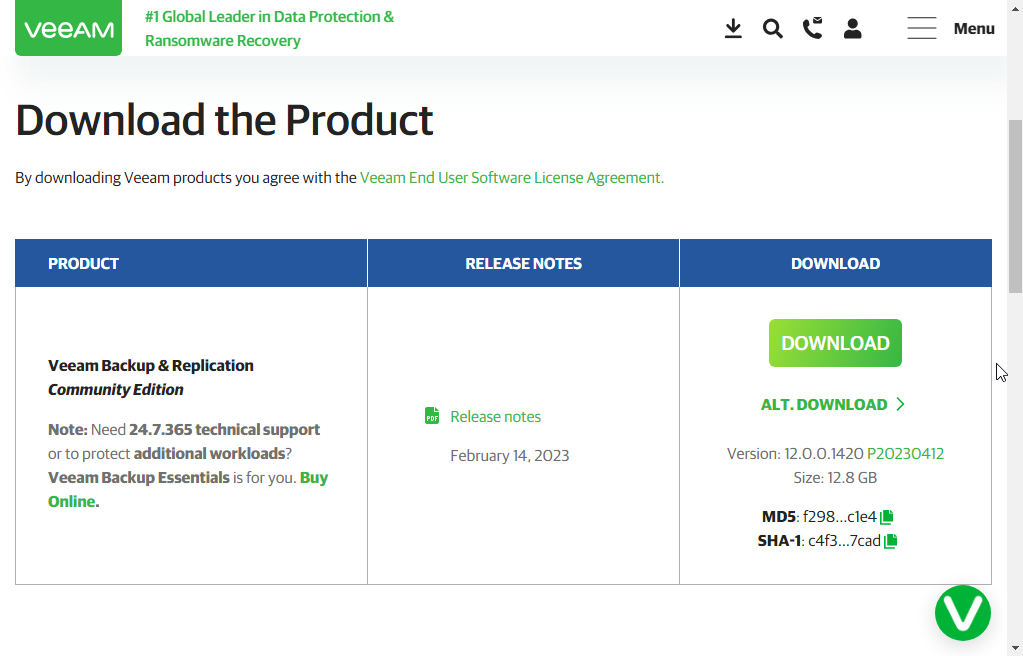Click the PDF icon beside Release notes

click(x=432, y=416)
